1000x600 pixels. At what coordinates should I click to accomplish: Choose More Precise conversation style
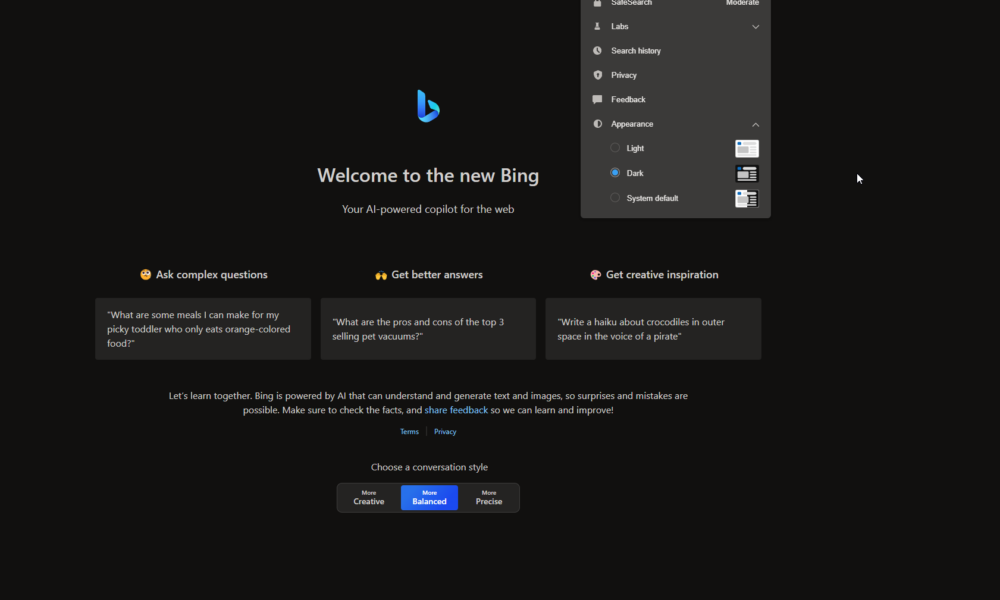(489, 497)
